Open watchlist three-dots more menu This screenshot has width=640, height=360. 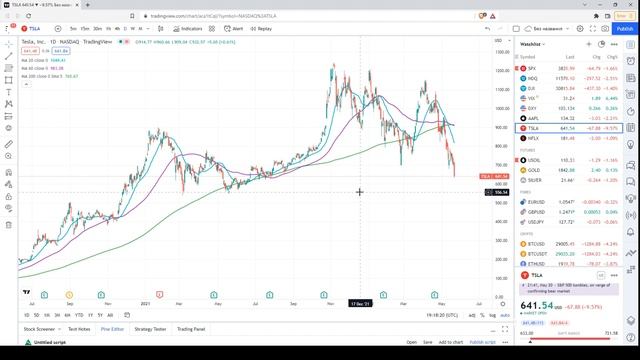tap(614, 44)
